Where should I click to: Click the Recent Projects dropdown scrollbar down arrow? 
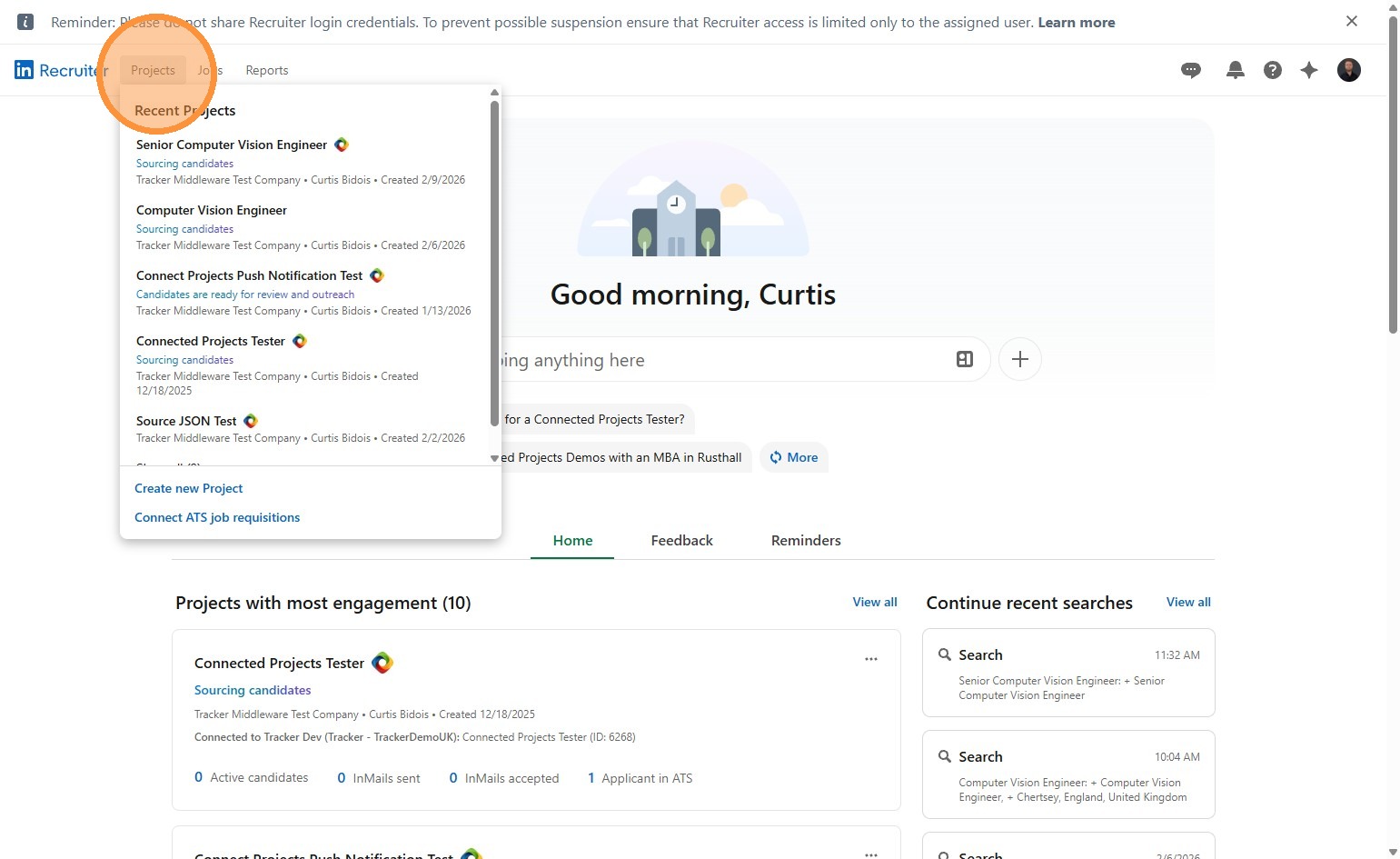point(494,458)
